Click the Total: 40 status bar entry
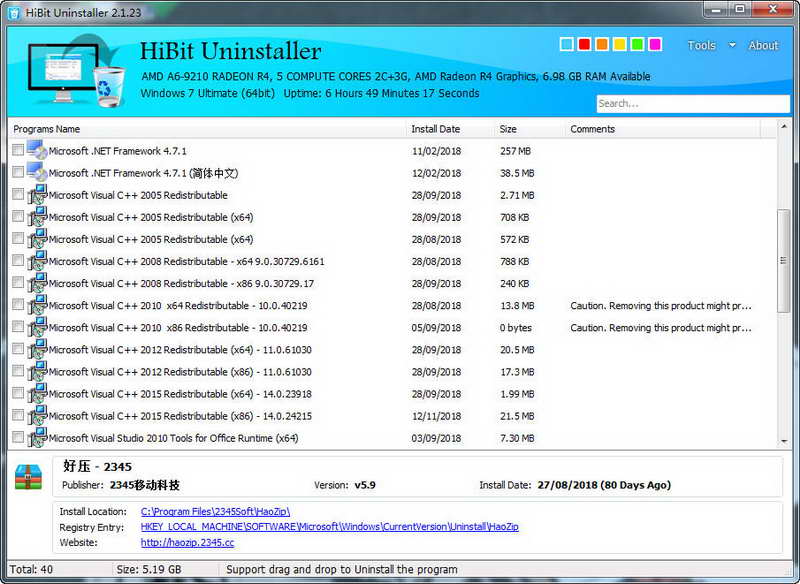 (x=31, y=569)
